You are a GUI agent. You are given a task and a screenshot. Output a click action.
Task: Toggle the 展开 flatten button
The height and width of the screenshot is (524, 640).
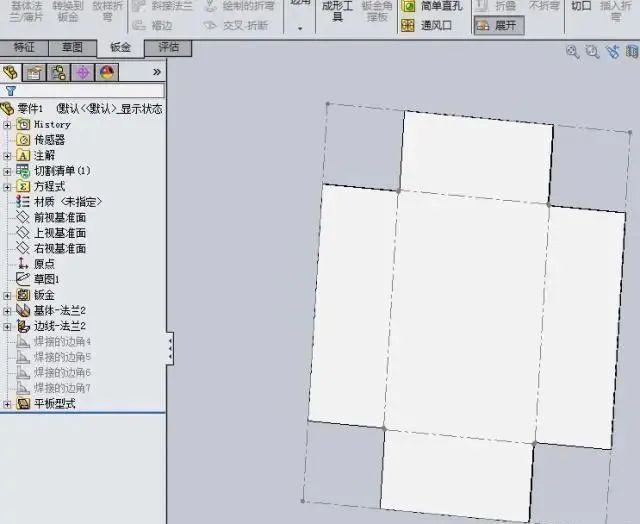click(x=499, y=26)
